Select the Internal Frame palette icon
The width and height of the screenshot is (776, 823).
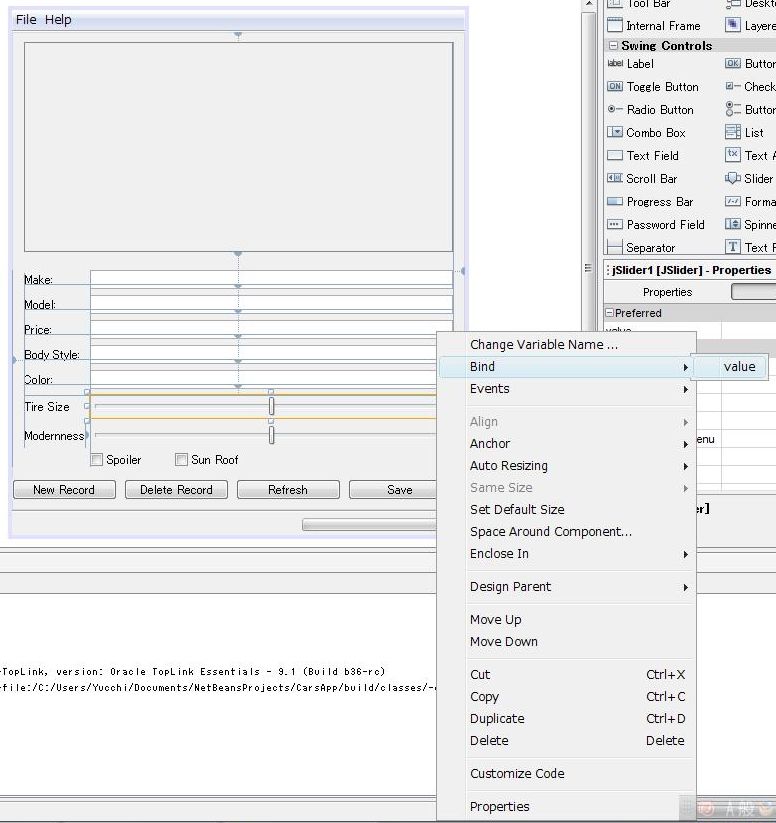[615, 26]
